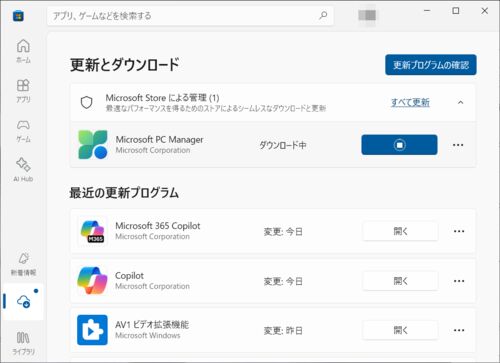This screenshot has width=500, height=363.
Task: Click the user profile avatar
Action: pyautogui.click(x=367, y=15)
